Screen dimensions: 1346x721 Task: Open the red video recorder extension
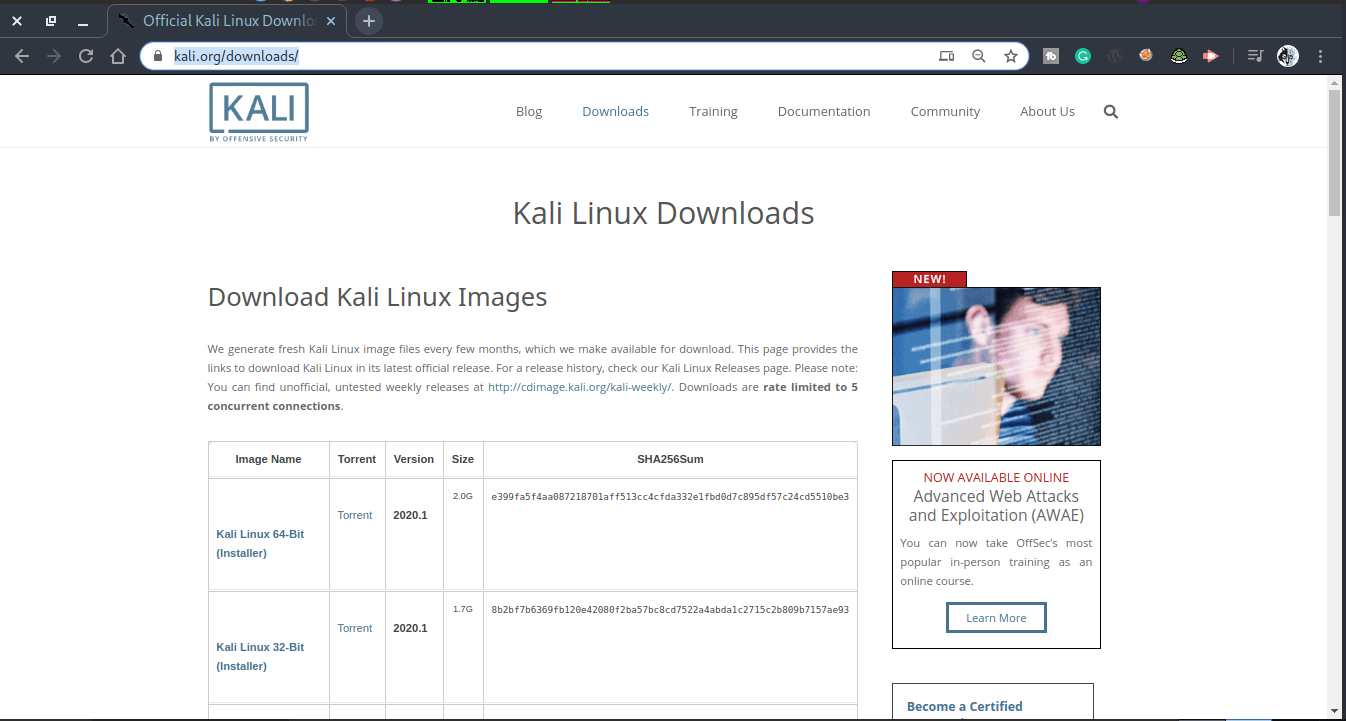point(1211,56)
